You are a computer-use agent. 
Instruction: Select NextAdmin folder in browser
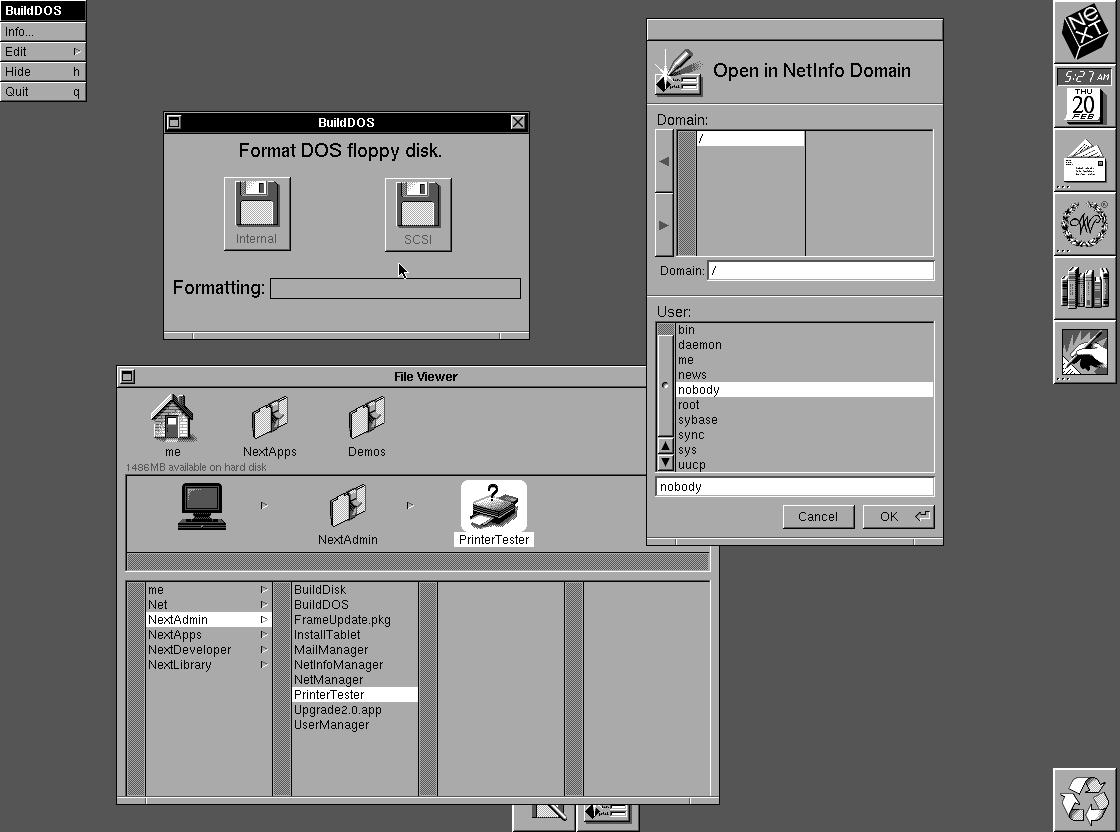point(208,620)
